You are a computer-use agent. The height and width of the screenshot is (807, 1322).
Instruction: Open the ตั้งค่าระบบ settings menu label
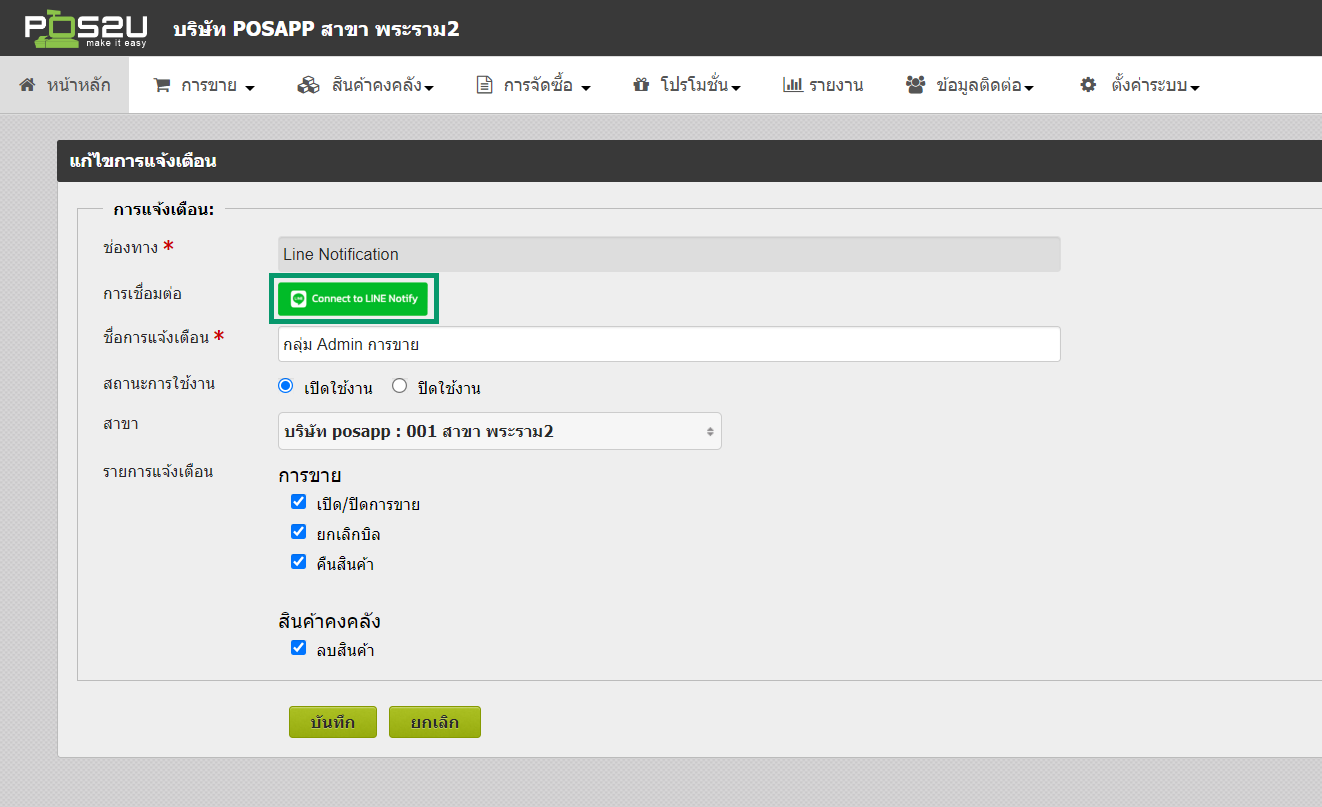tap(1149, 86)
